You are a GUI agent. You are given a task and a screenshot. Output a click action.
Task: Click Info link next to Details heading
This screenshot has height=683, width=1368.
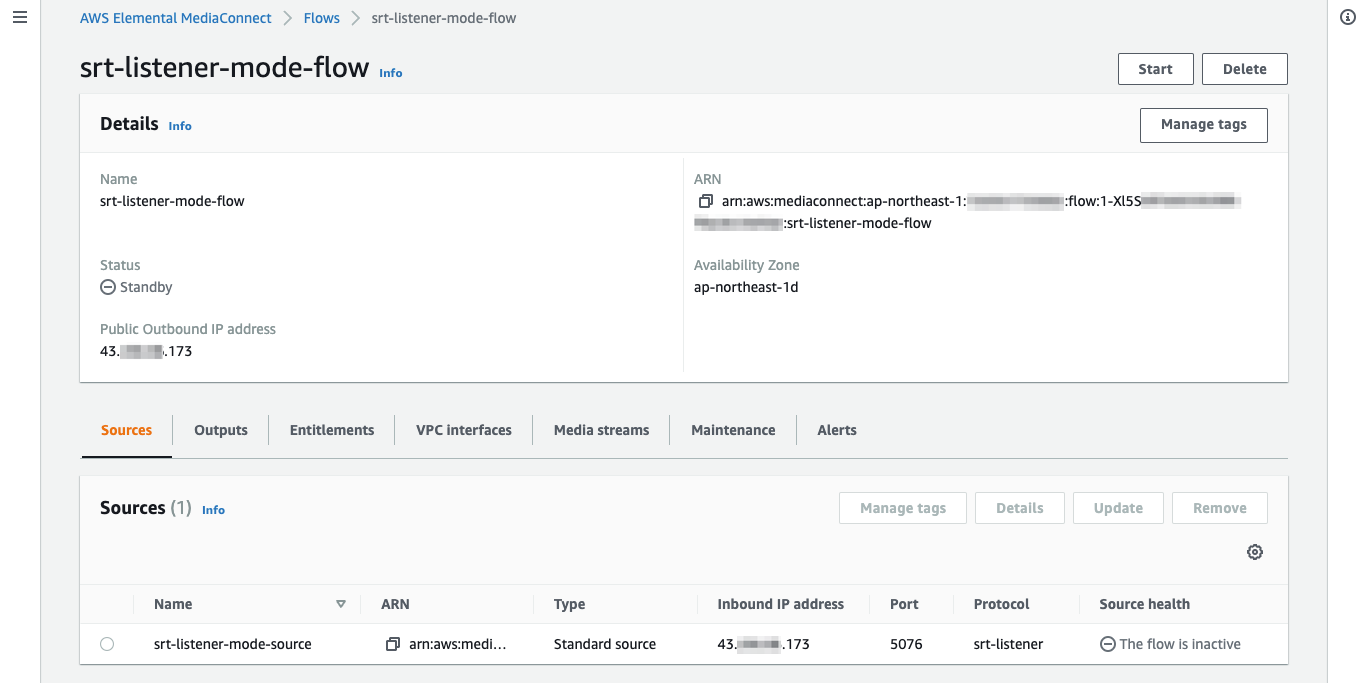point(180,126)
